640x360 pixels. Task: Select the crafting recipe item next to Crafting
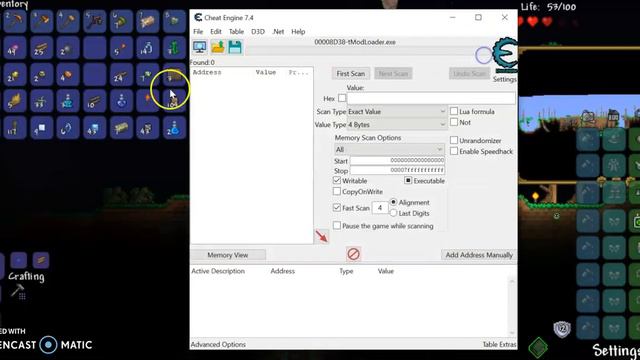pos(41,260)
